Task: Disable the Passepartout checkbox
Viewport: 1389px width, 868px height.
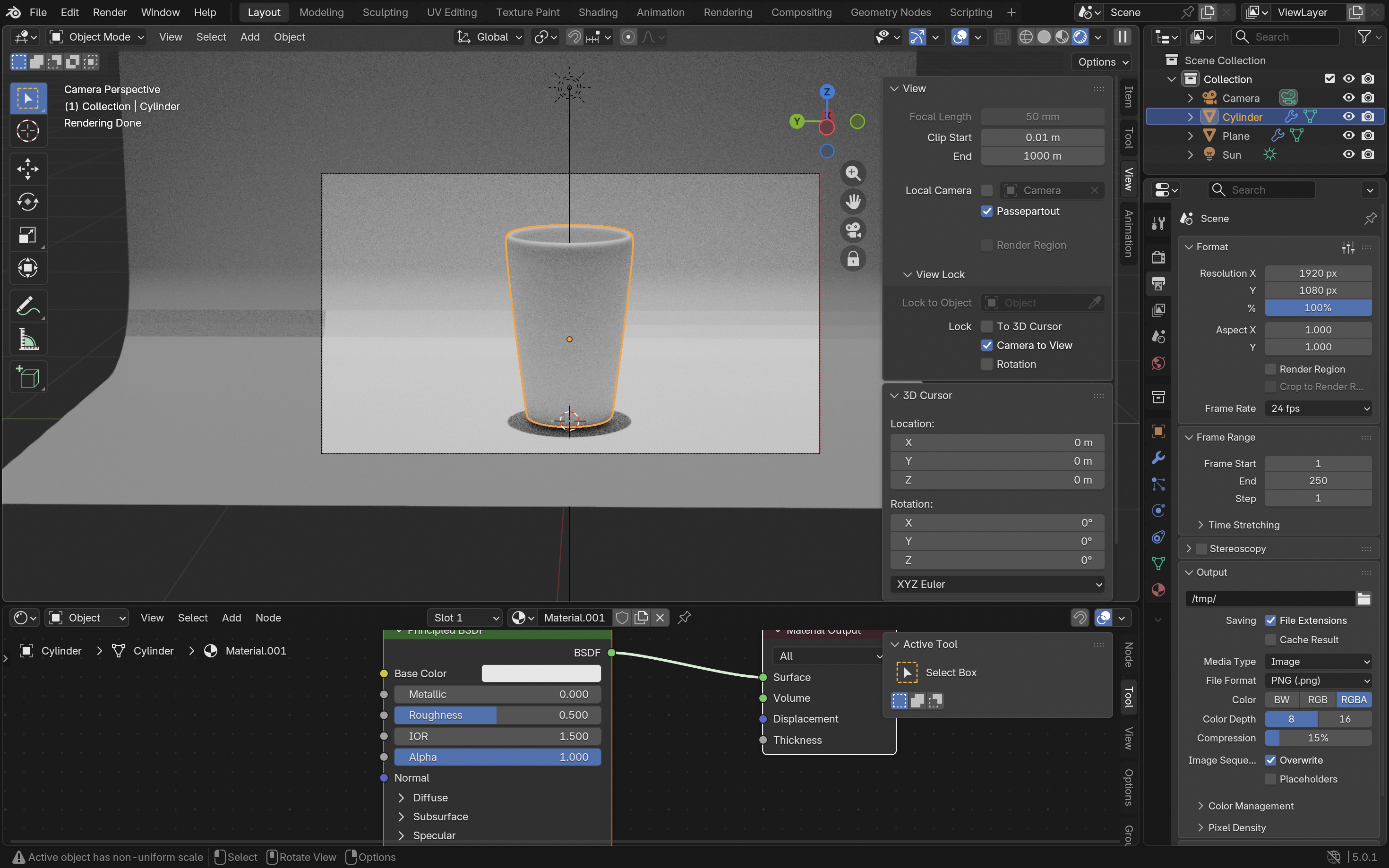Action: (986, 211)
